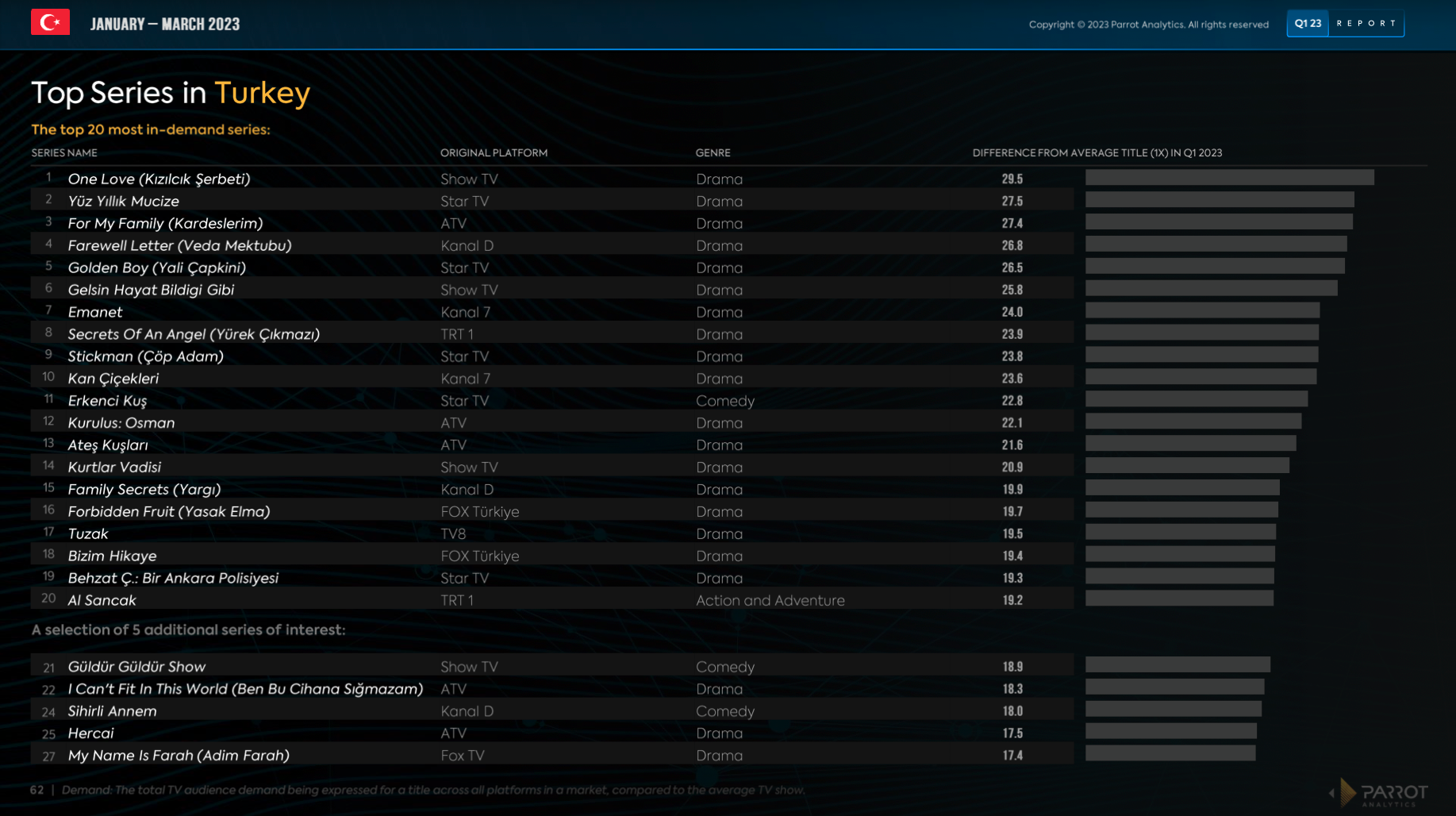Select 'Kan Çiçekleri' series name
The image size is (1456, 816).
click(113, 379)
